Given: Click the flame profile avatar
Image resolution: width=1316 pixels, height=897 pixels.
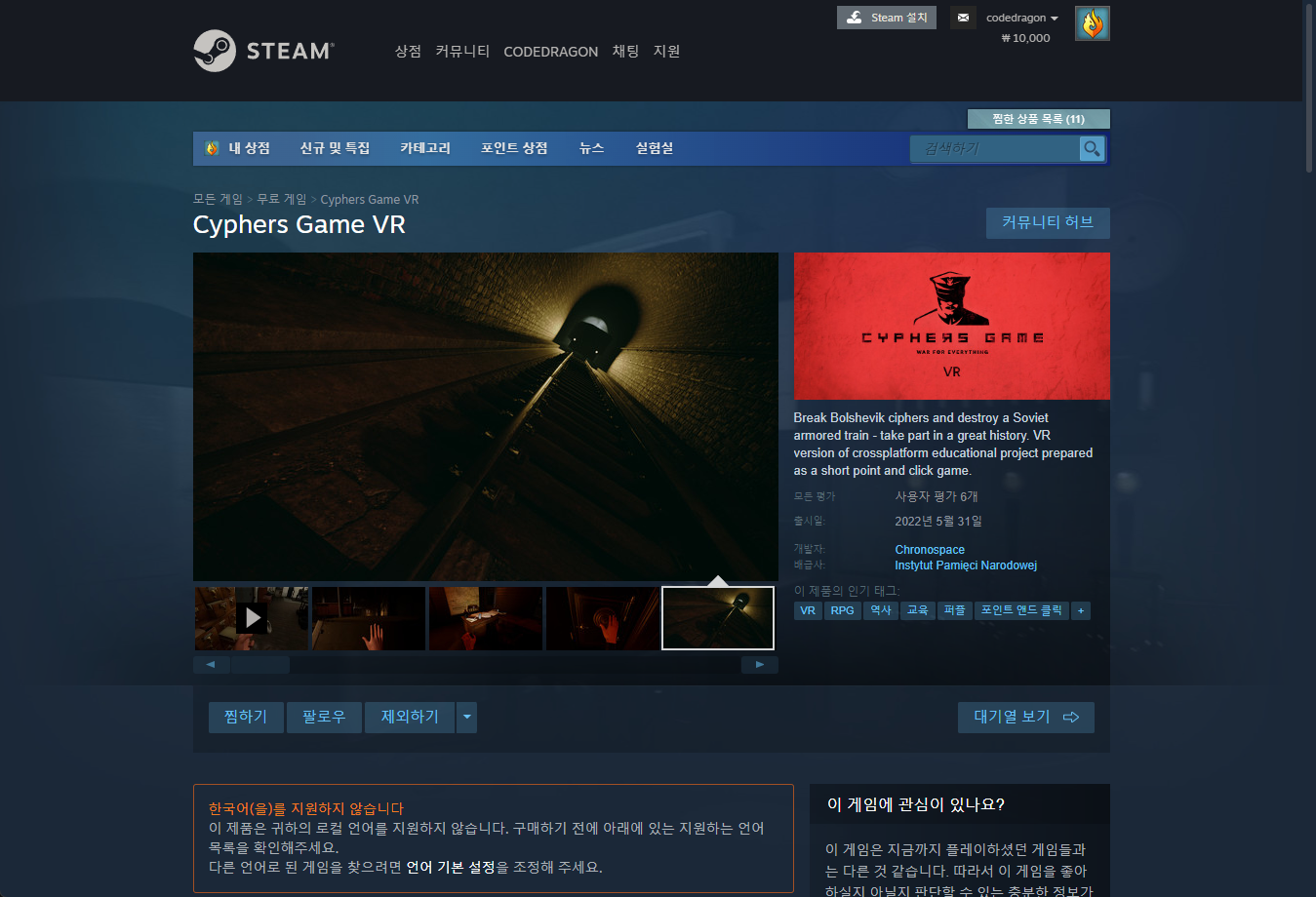Looking at the screenshot, I should [x=1092, y=23].
